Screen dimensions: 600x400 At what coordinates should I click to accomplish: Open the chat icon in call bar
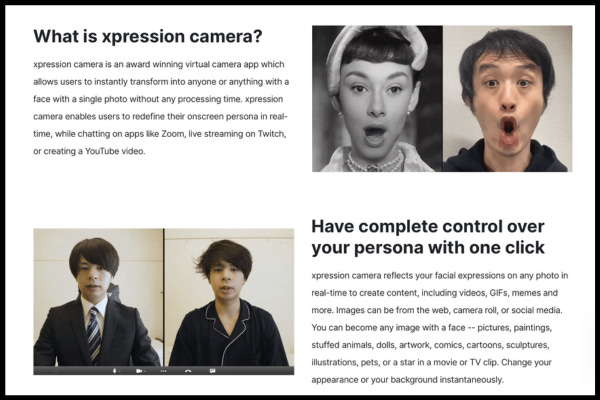coord(213,371)
